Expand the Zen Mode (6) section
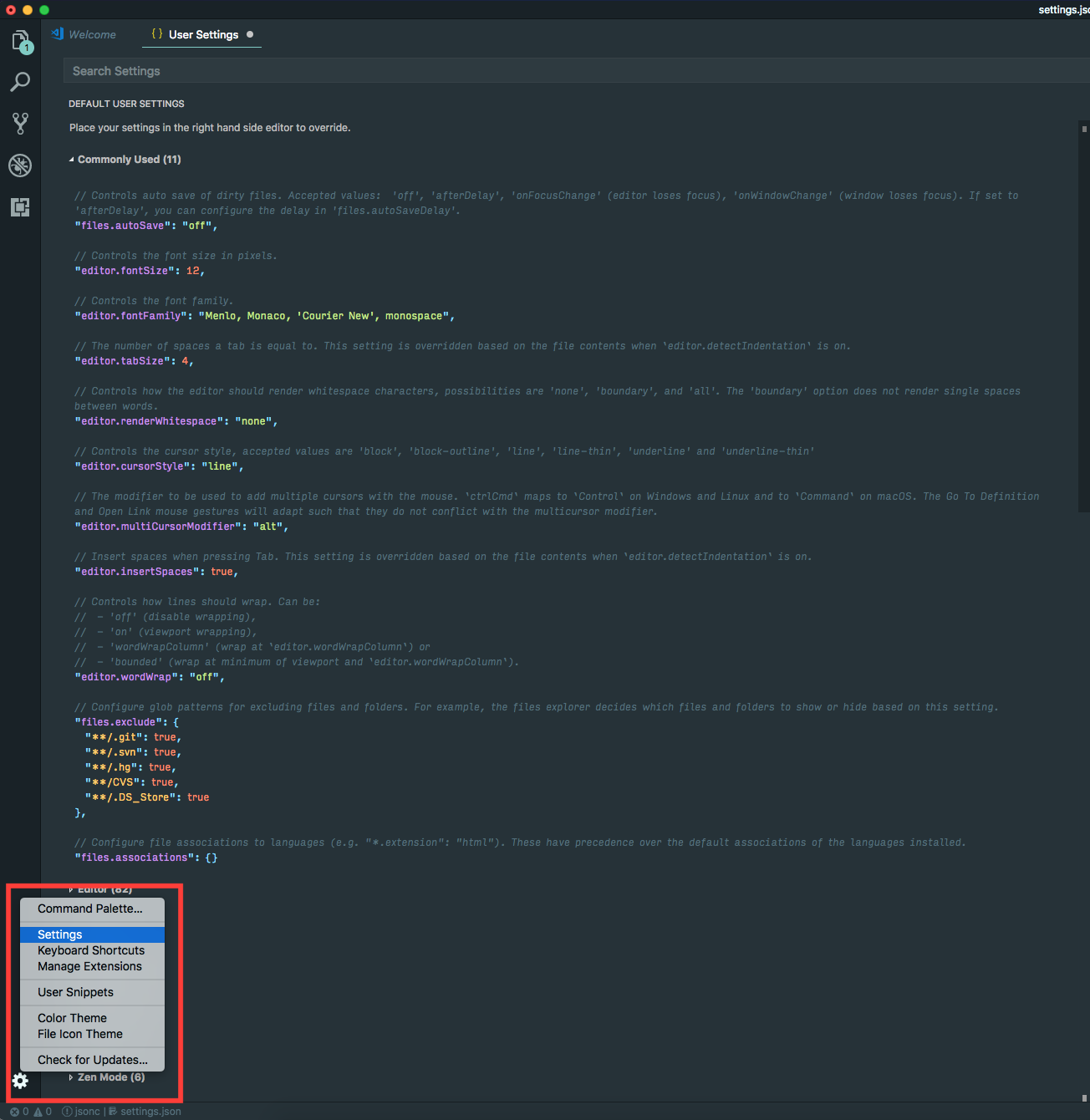This screenshot has width=1090, height=1120. tap(111, 1077)
